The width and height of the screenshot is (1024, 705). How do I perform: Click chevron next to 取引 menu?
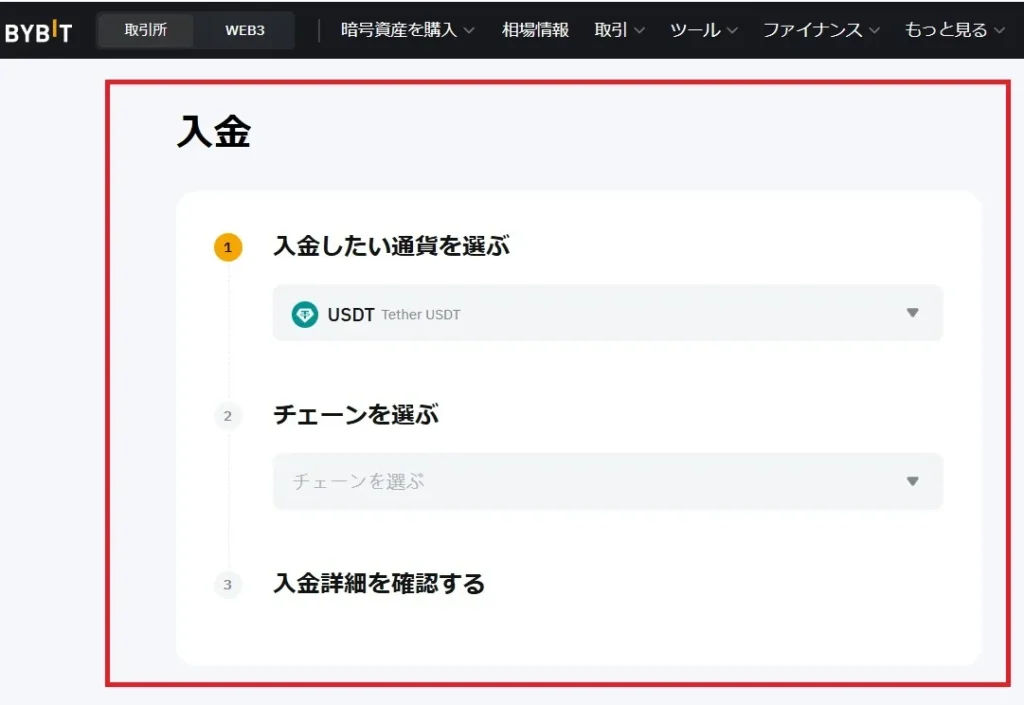639,30
